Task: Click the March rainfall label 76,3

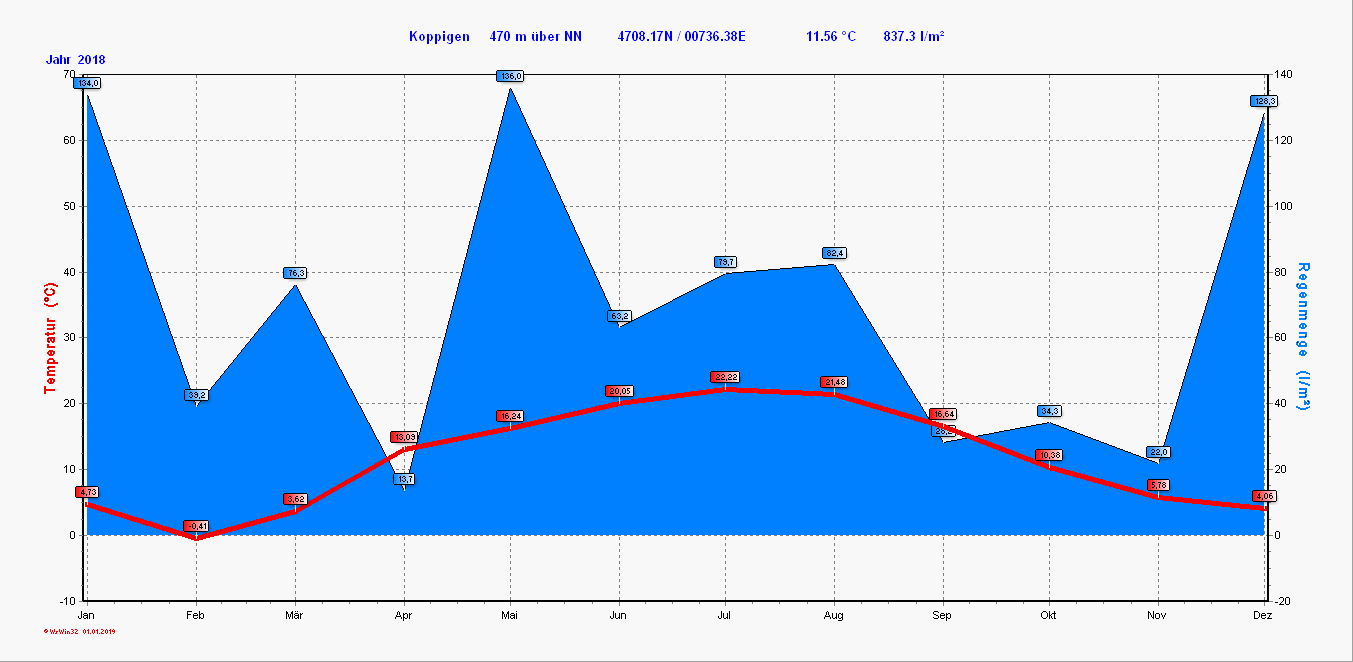Action: tap(295, 273)
